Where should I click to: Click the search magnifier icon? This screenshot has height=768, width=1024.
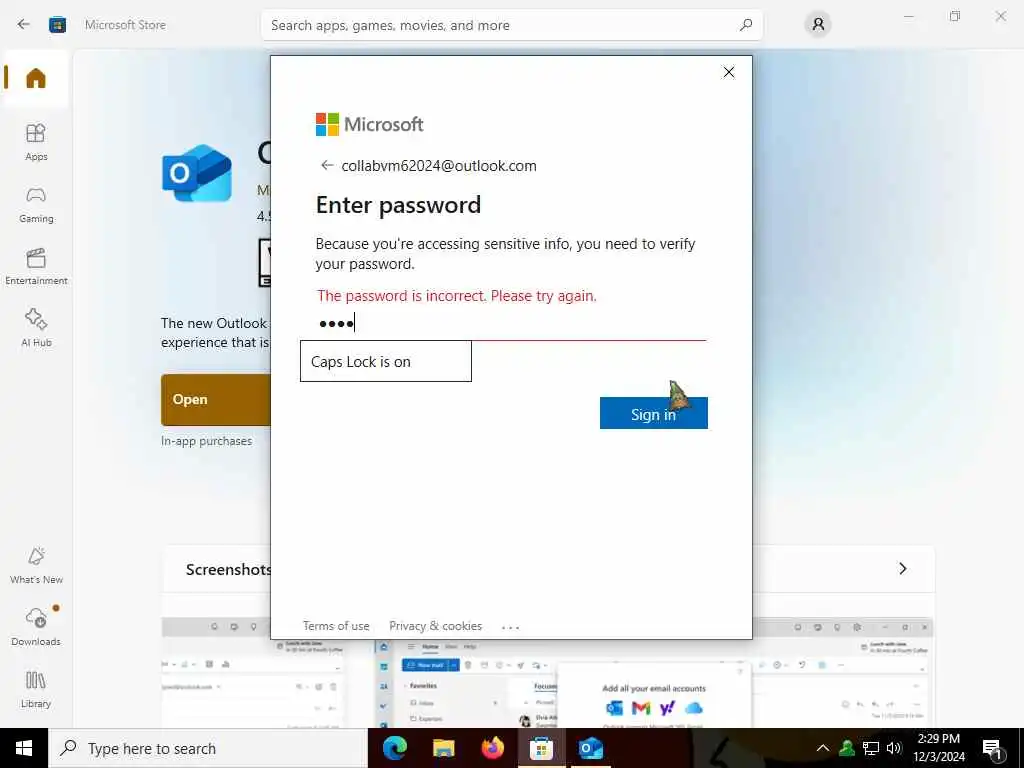(746, 25)
